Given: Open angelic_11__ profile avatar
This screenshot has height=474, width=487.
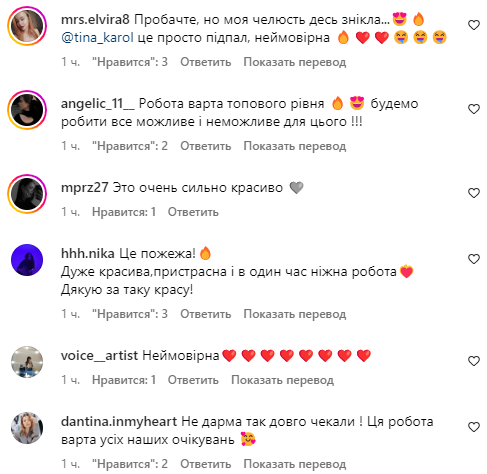Looking at the screenshot, I should point(27,110).
